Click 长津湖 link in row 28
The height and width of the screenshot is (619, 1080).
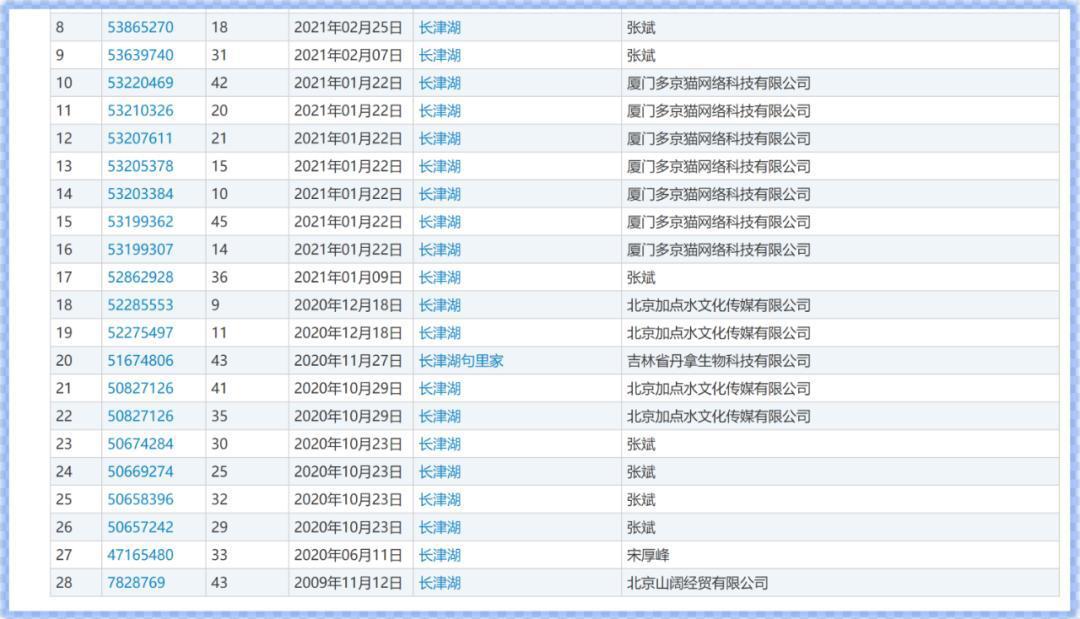pos(440,583)
